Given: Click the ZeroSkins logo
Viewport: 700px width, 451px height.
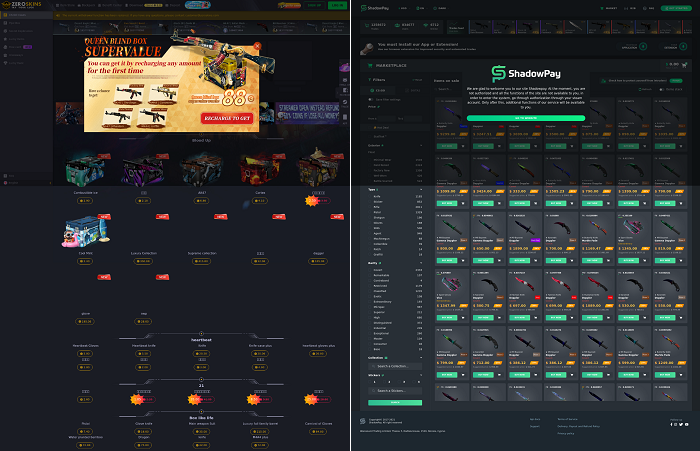Looking at the screenshot, I should click(x=21, y=4).
